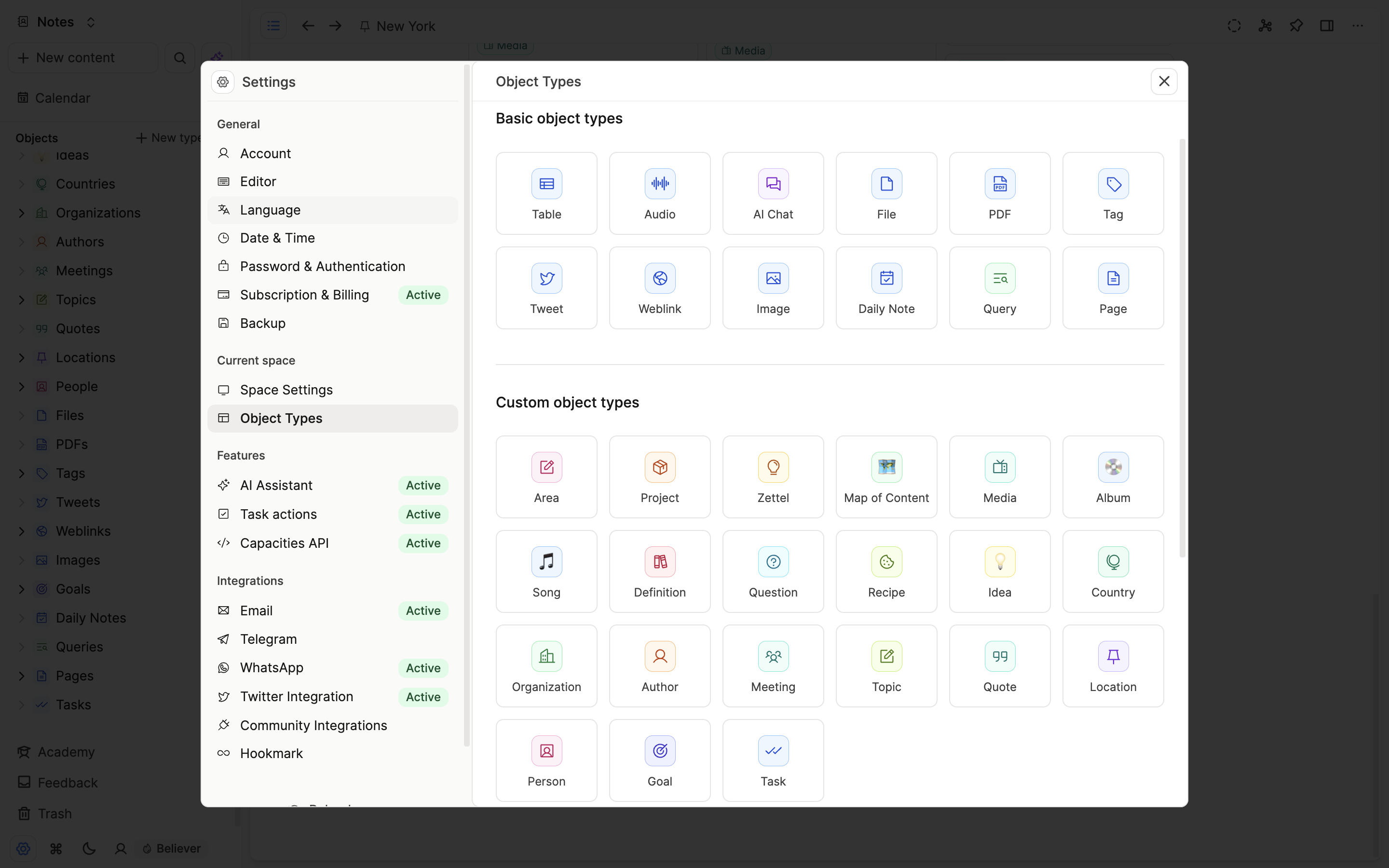
Task: Open the Person custom object type
Action: [546, 760]
